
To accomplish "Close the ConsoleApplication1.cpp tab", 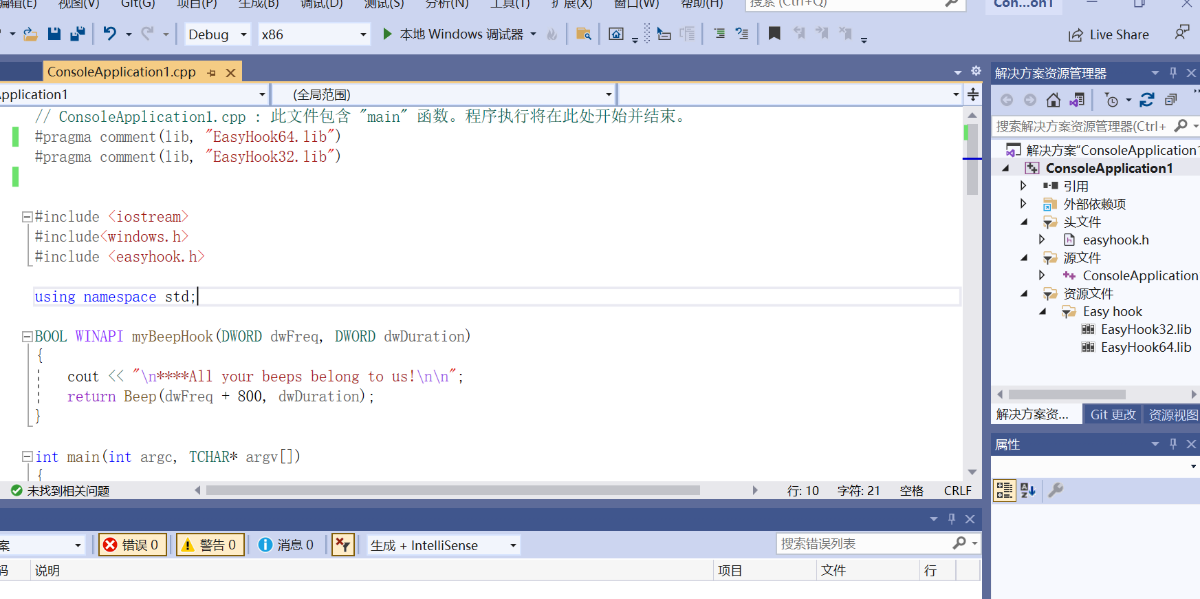I will pyautogui.click(x=231, y=72).
